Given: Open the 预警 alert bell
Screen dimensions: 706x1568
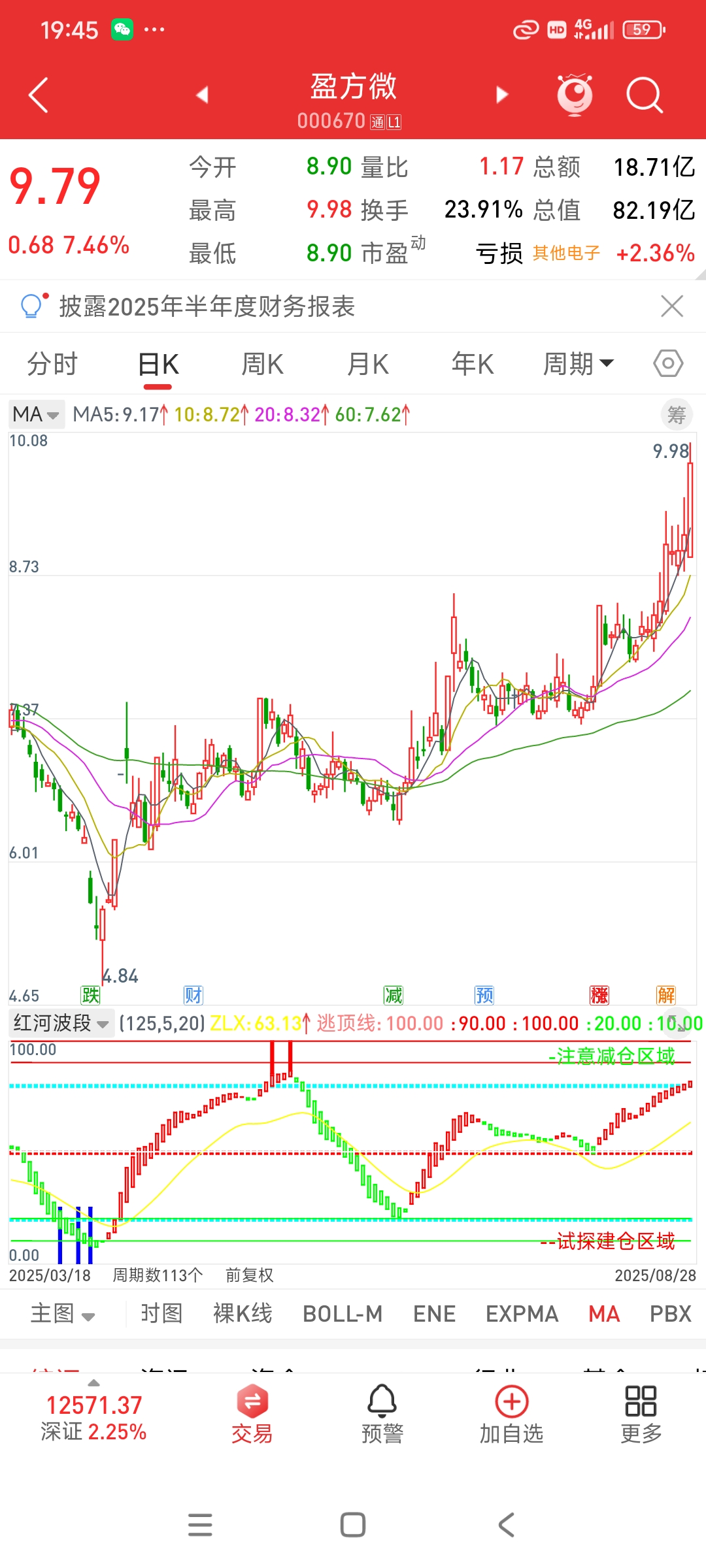Looking at the screenshot, I should 382,1414.
